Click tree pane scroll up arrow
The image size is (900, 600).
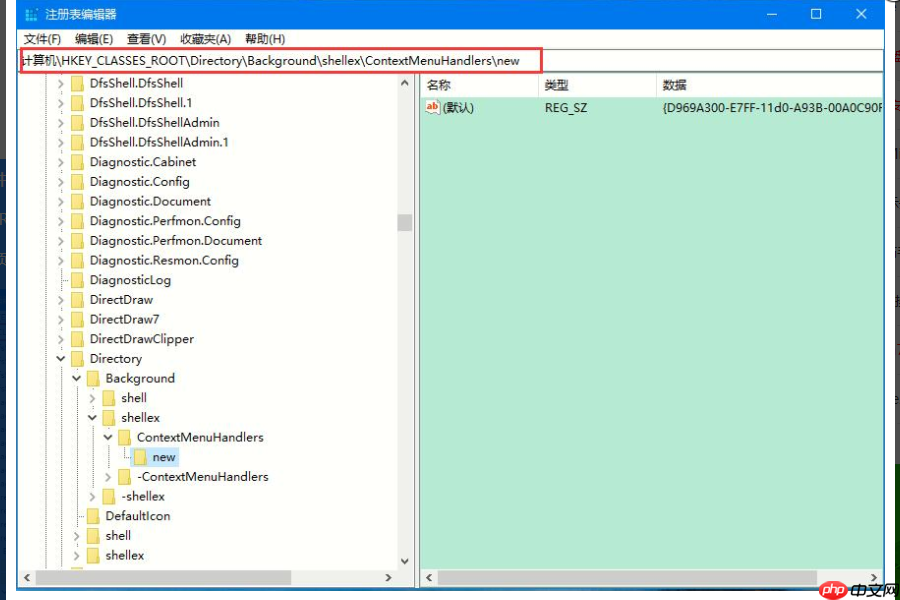[x=405, y=83]
